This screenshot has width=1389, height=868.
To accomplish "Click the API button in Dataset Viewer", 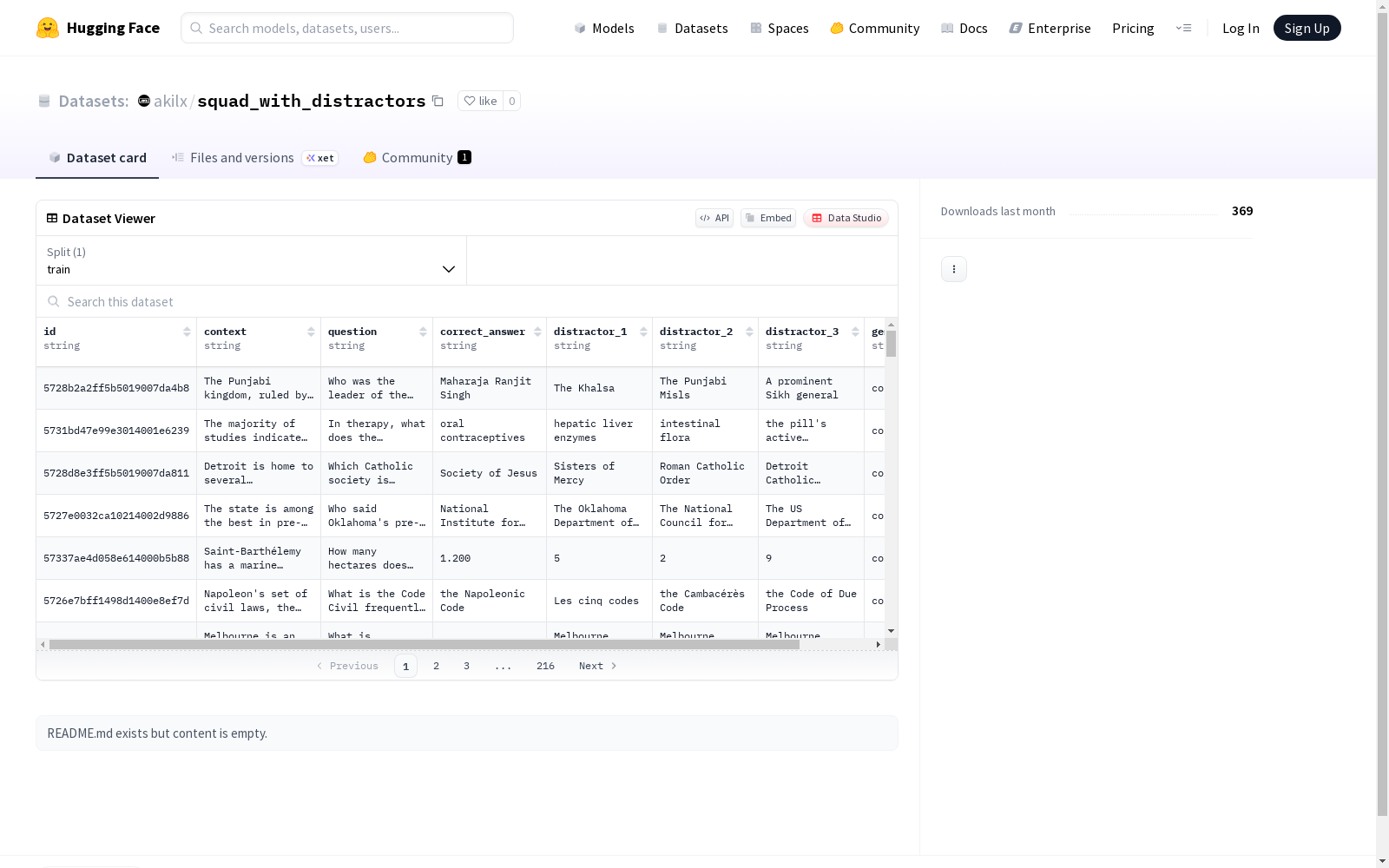I will coord(714,218).
